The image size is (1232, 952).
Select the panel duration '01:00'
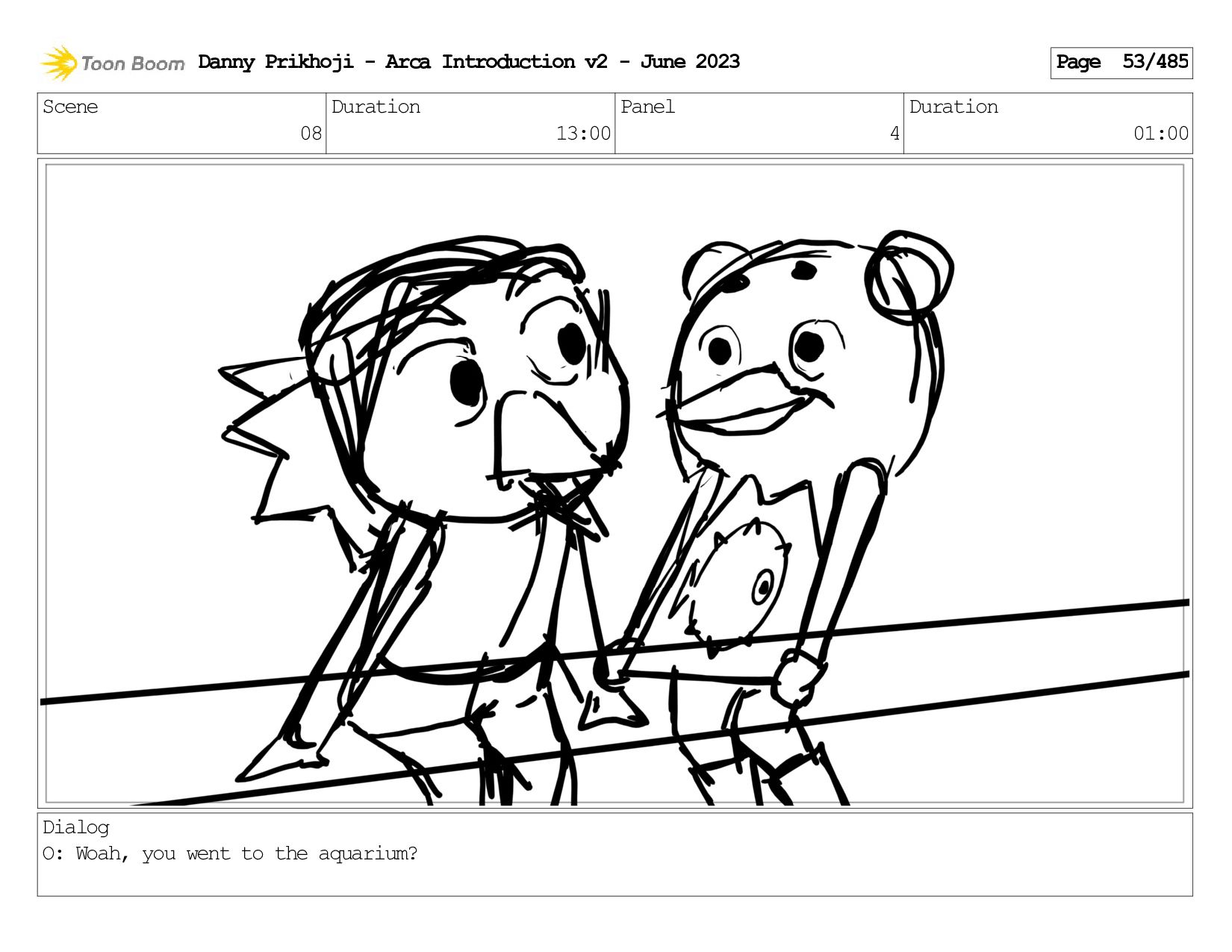click(1161, 134)
